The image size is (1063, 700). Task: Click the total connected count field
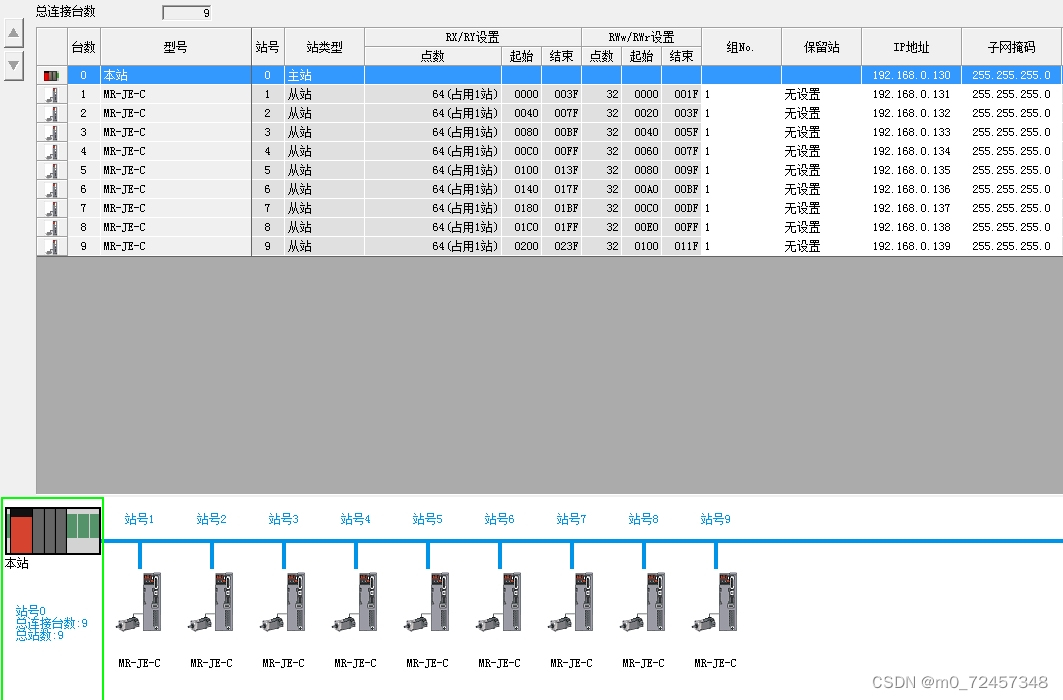tap(187, 12)
